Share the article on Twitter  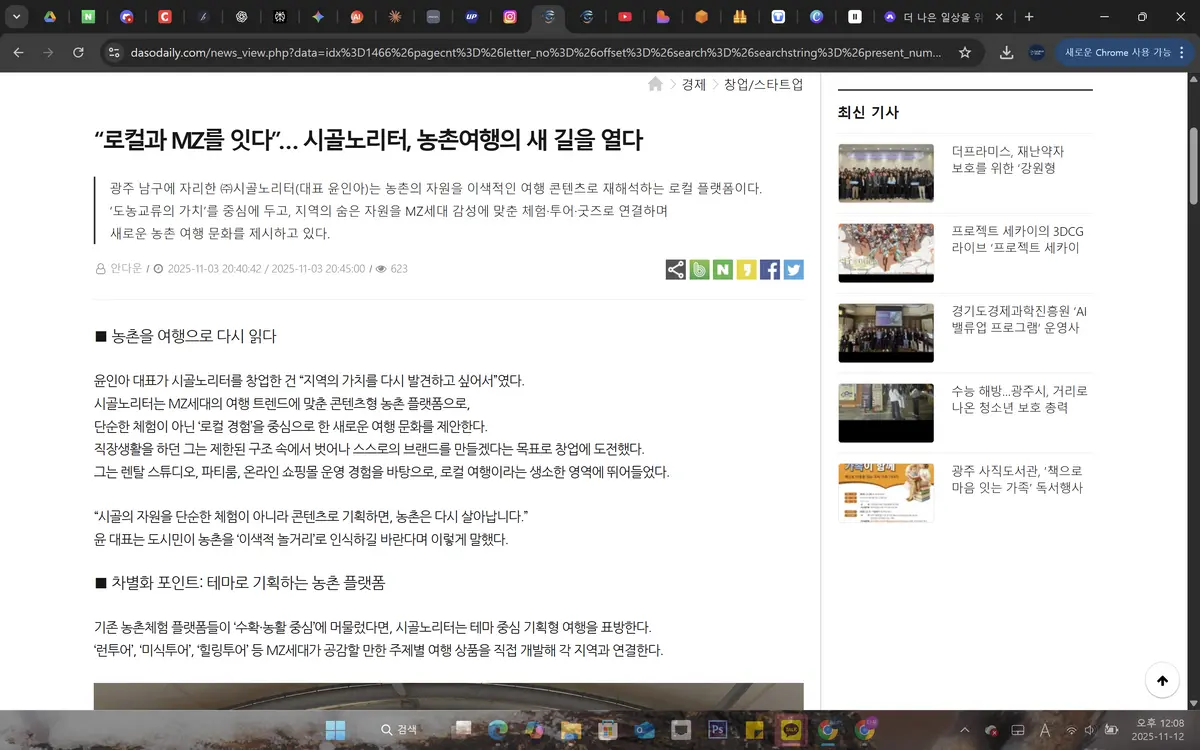(793, 270)
